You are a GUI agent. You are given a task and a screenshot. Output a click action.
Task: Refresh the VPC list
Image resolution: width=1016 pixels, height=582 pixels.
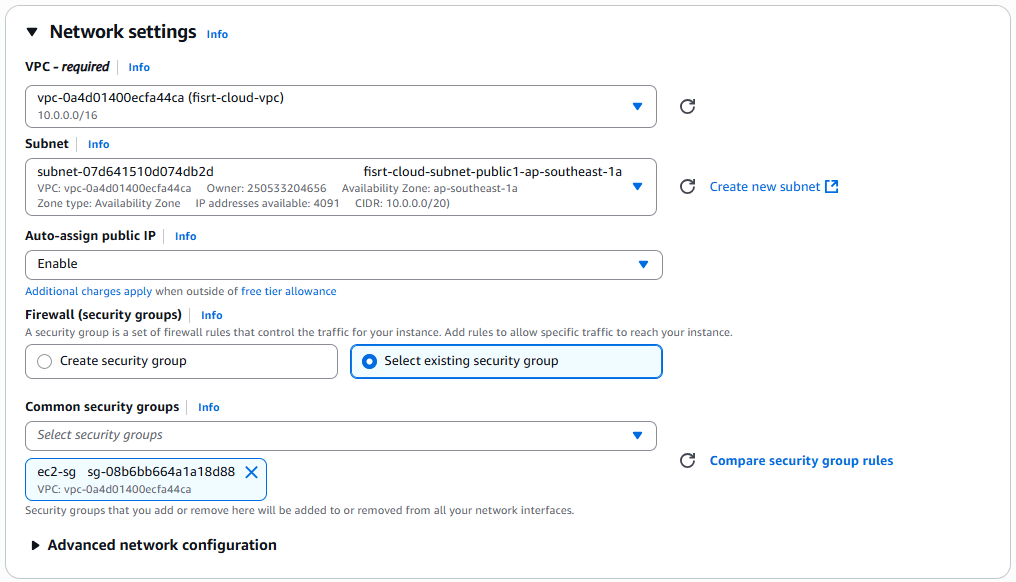coord(687,106)
